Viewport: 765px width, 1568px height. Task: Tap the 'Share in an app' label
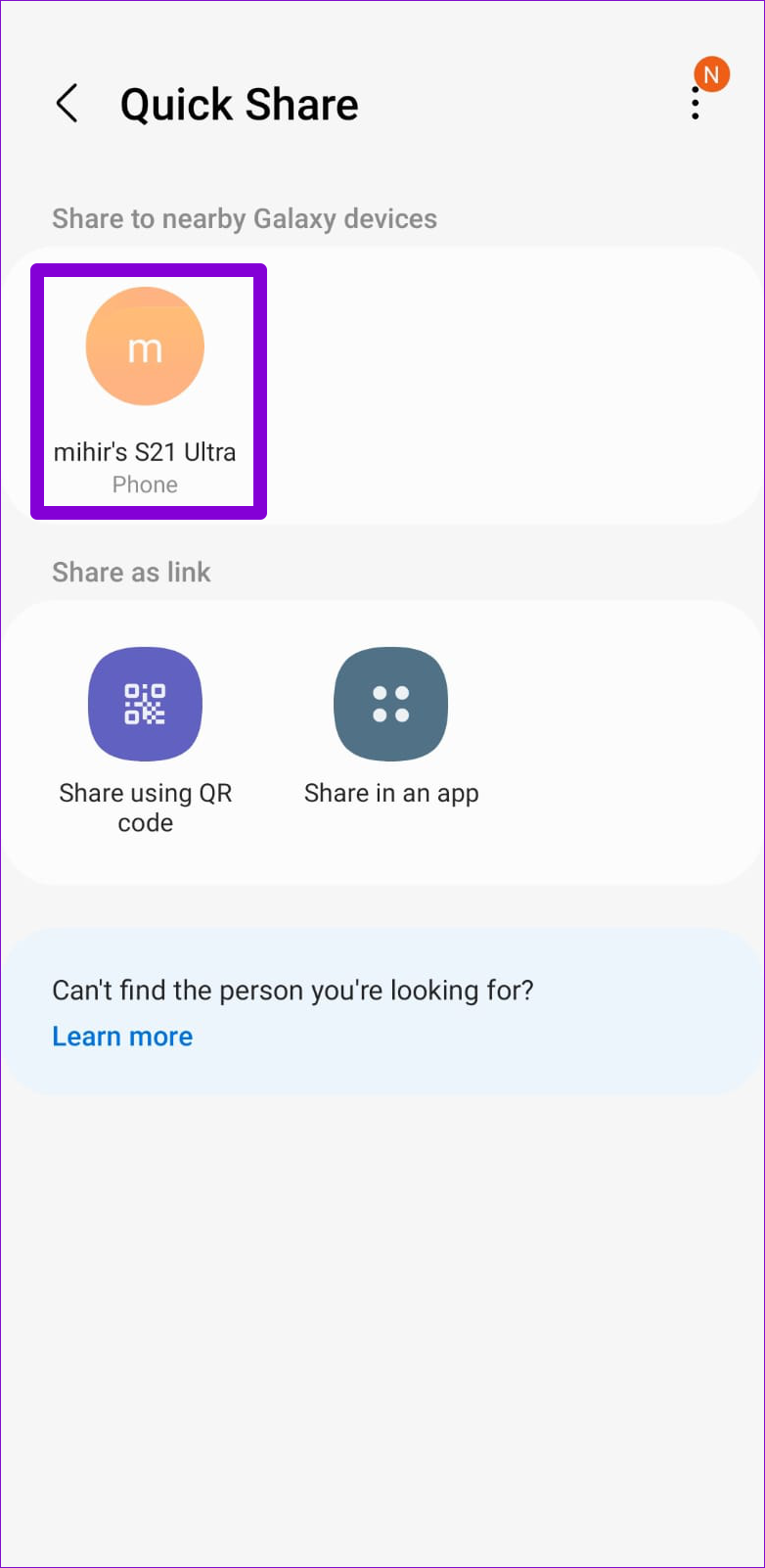pyautogui.click(x=391, y=794)
